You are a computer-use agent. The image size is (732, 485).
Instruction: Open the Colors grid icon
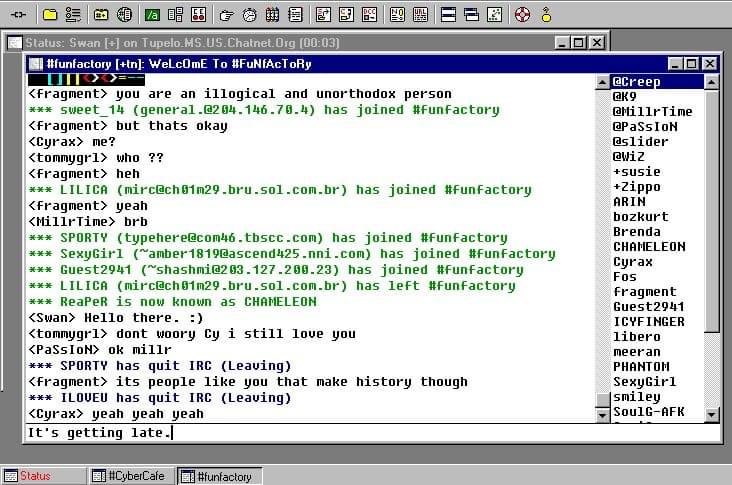click(x=272, y=15)
